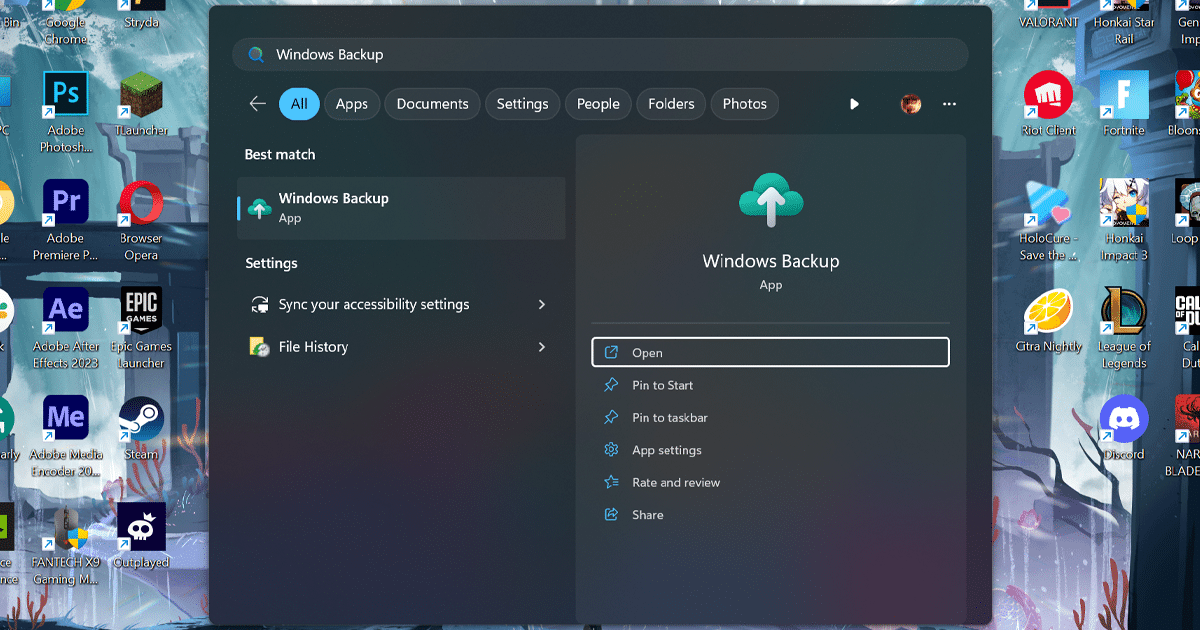Expand the Sync your accessibility settings arrow
Viewport: 1200px width, 630px height.
(542, 305)
